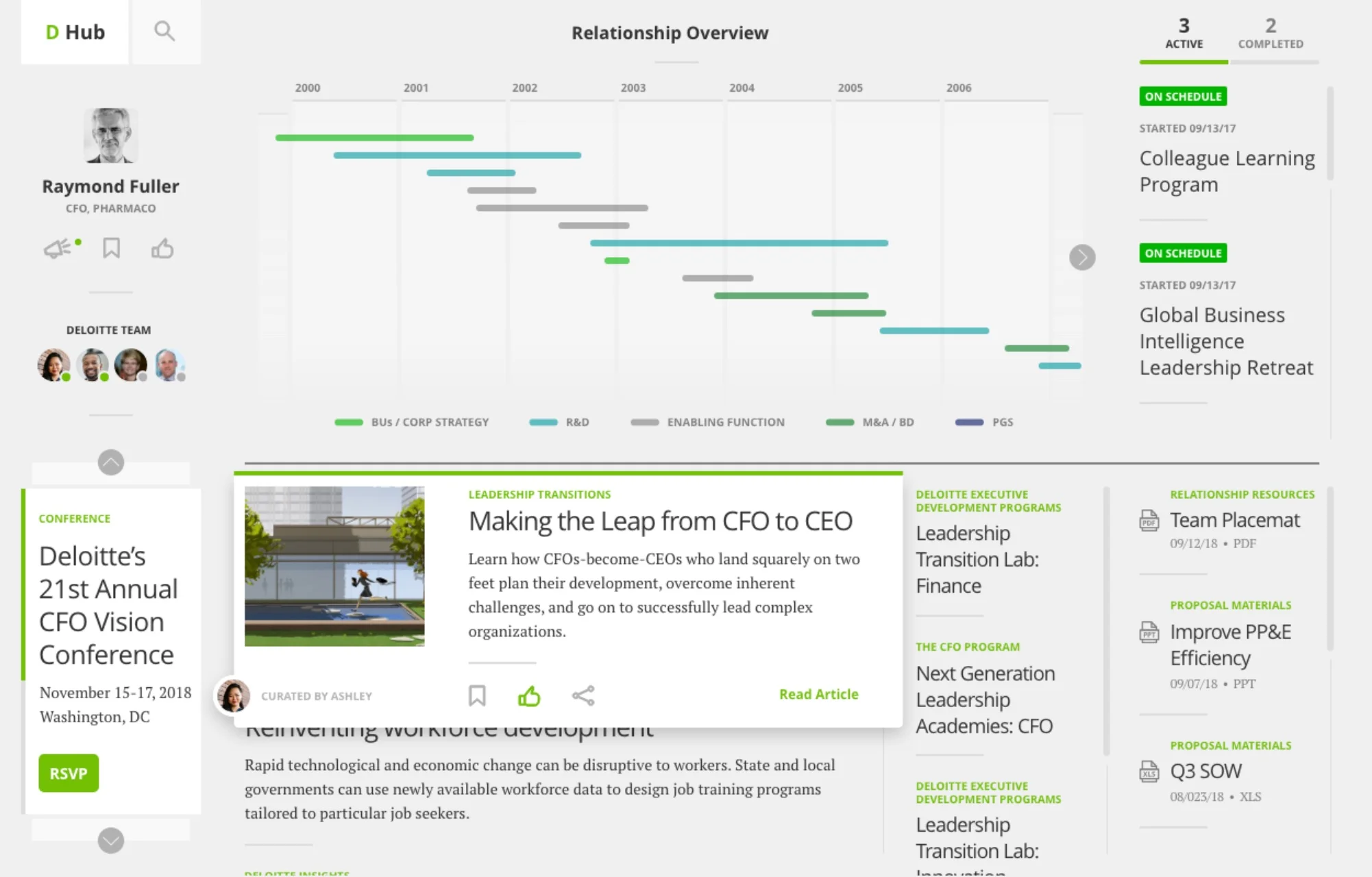Click the Leadership Transitions category label

(x=539, y=495)
